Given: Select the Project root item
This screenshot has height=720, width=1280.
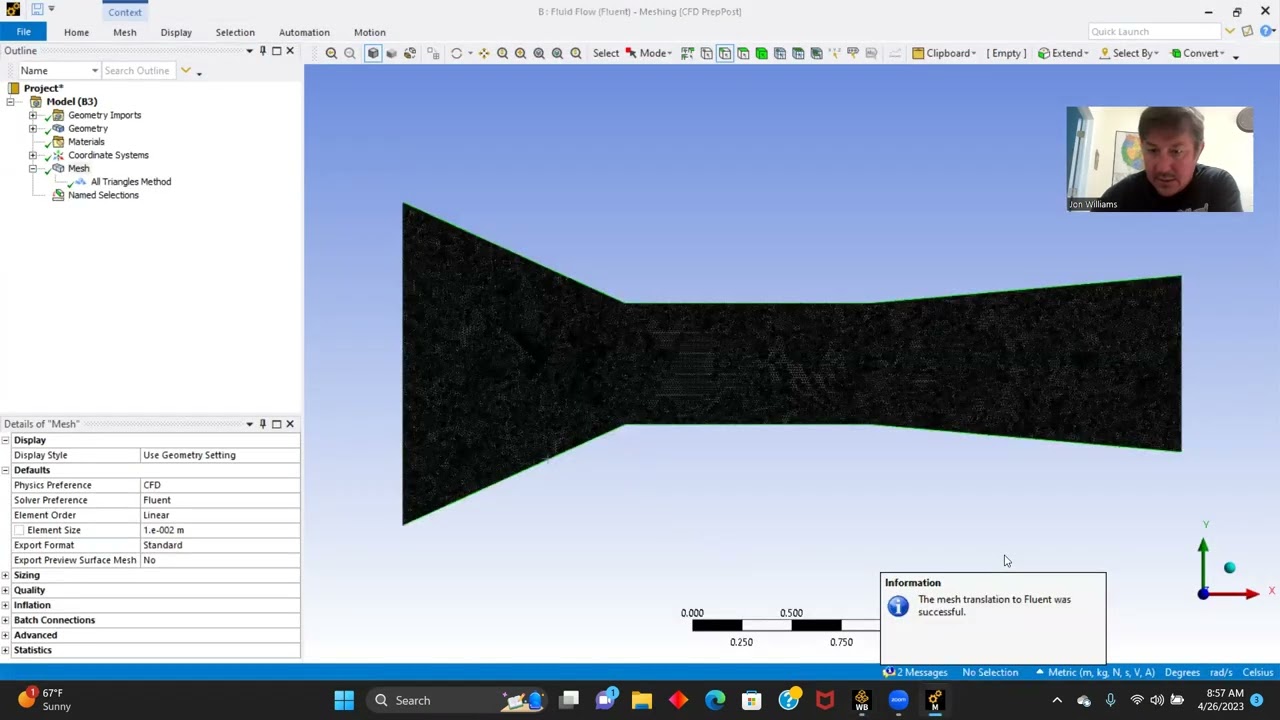Looking at the screenshot, I should click(x=43, y=88).
